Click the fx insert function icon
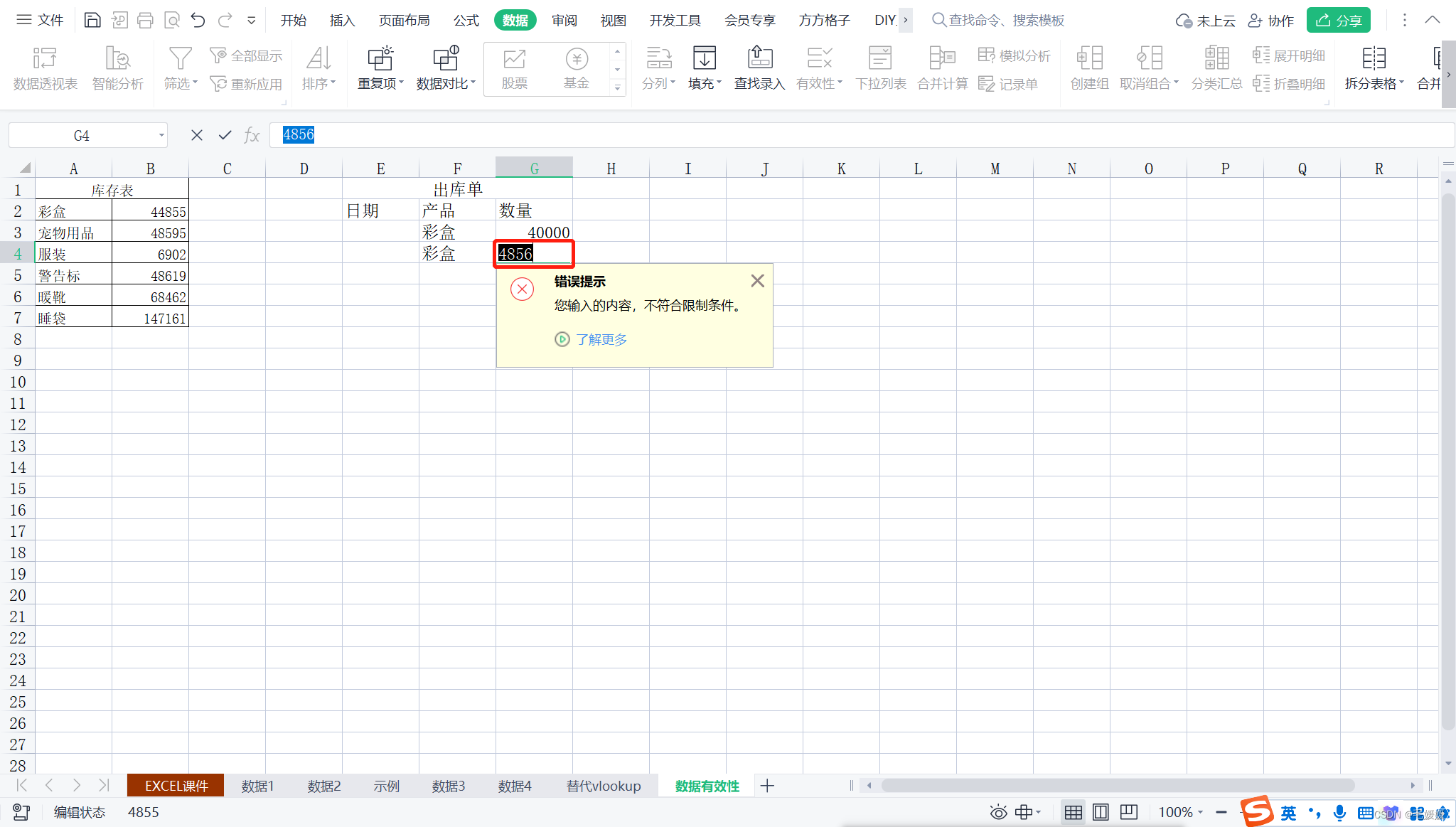Screen dimensions: 1456x827 [252, 135]
